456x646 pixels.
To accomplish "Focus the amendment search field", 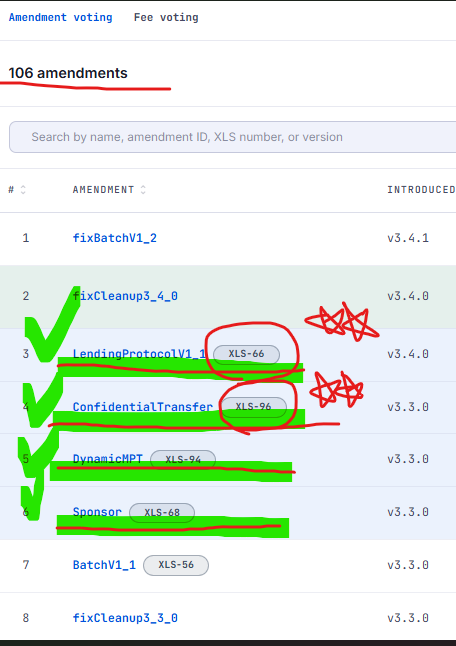I will 232,137.
